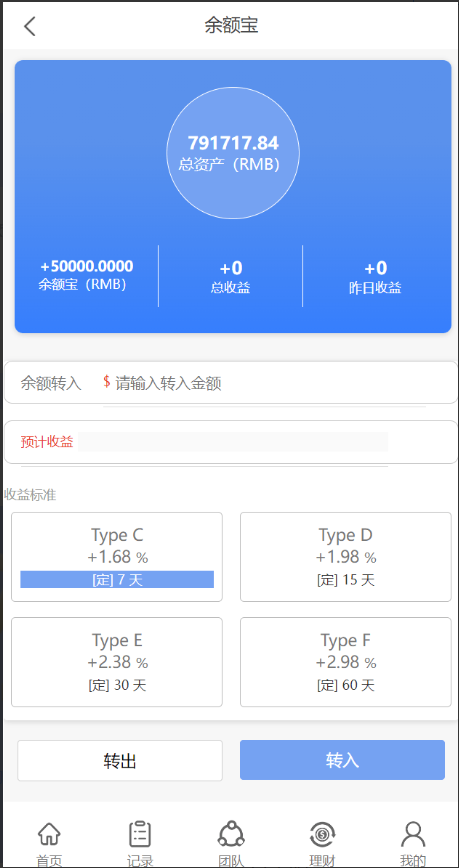Open the 理财 finance icon
This screenshot has height=868, width=459.
click(322, 834)
